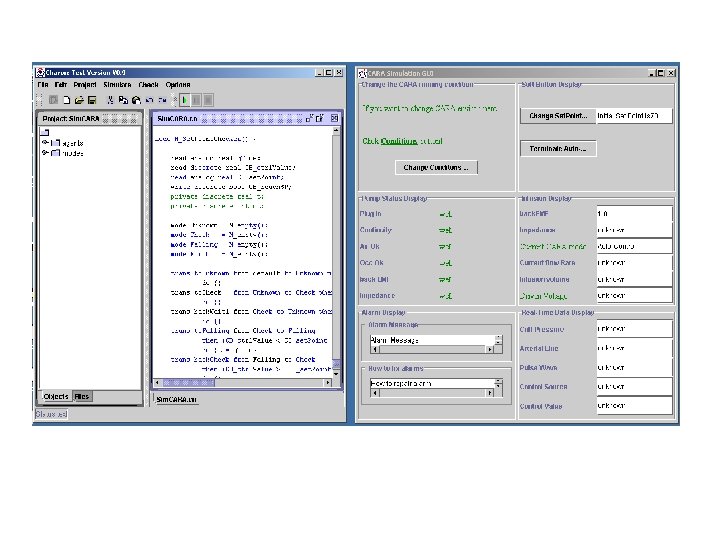Click the Control Source value field
This screenshot has width=720, height=540.
pyautogui.click(x=634, y=387)
